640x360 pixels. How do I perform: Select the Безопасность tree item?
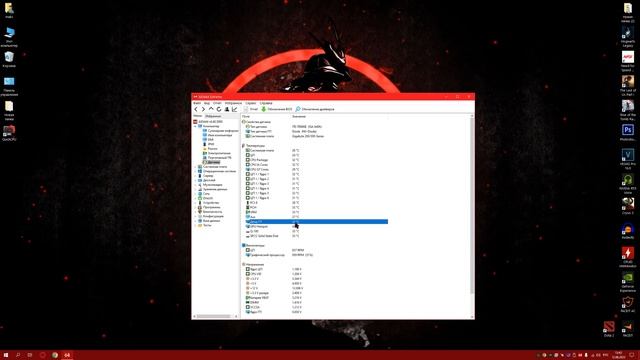click(210, 211)
